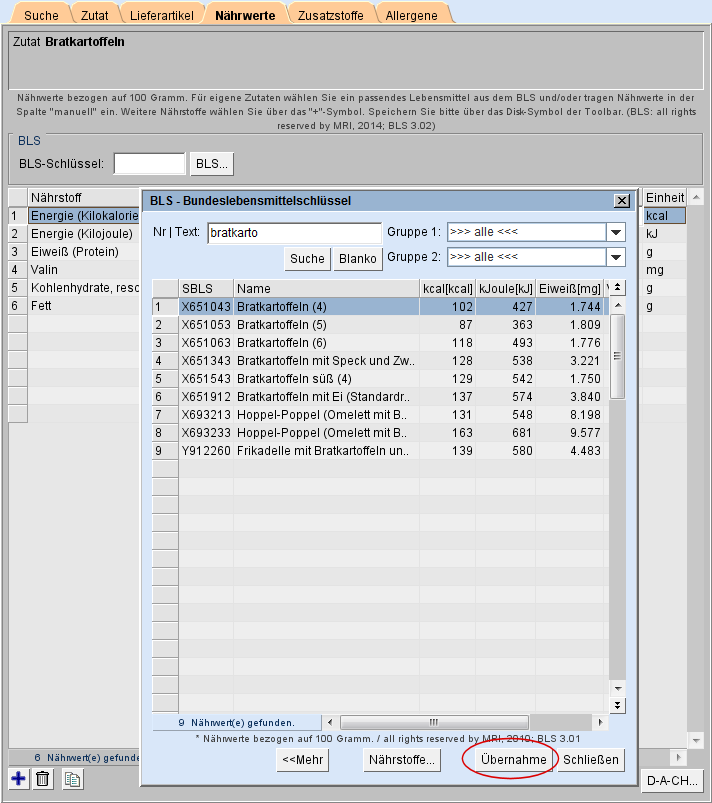Switch to the Suche tab

click(41, 15)
